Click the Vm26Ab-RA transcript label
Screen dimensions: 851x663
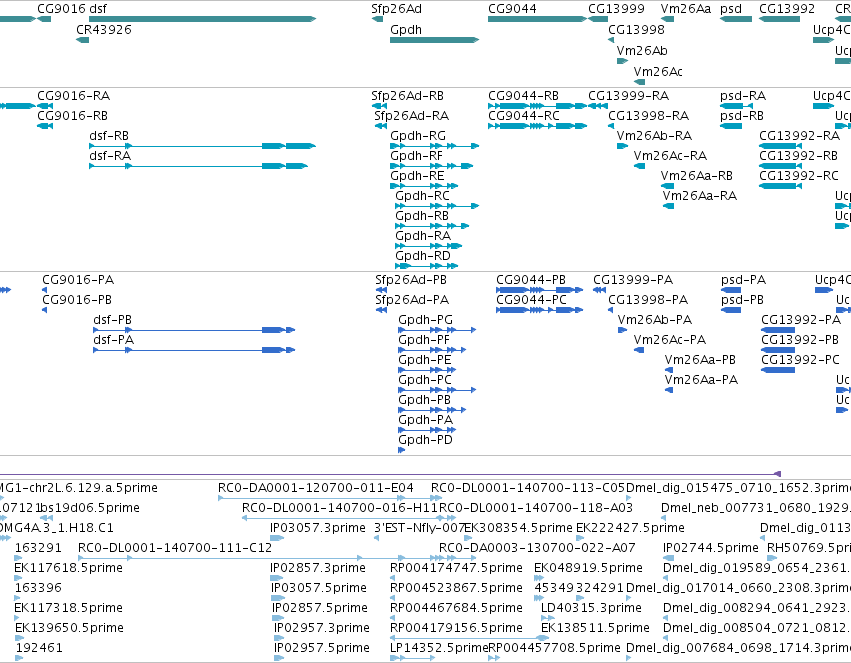(x=655, y=136)
